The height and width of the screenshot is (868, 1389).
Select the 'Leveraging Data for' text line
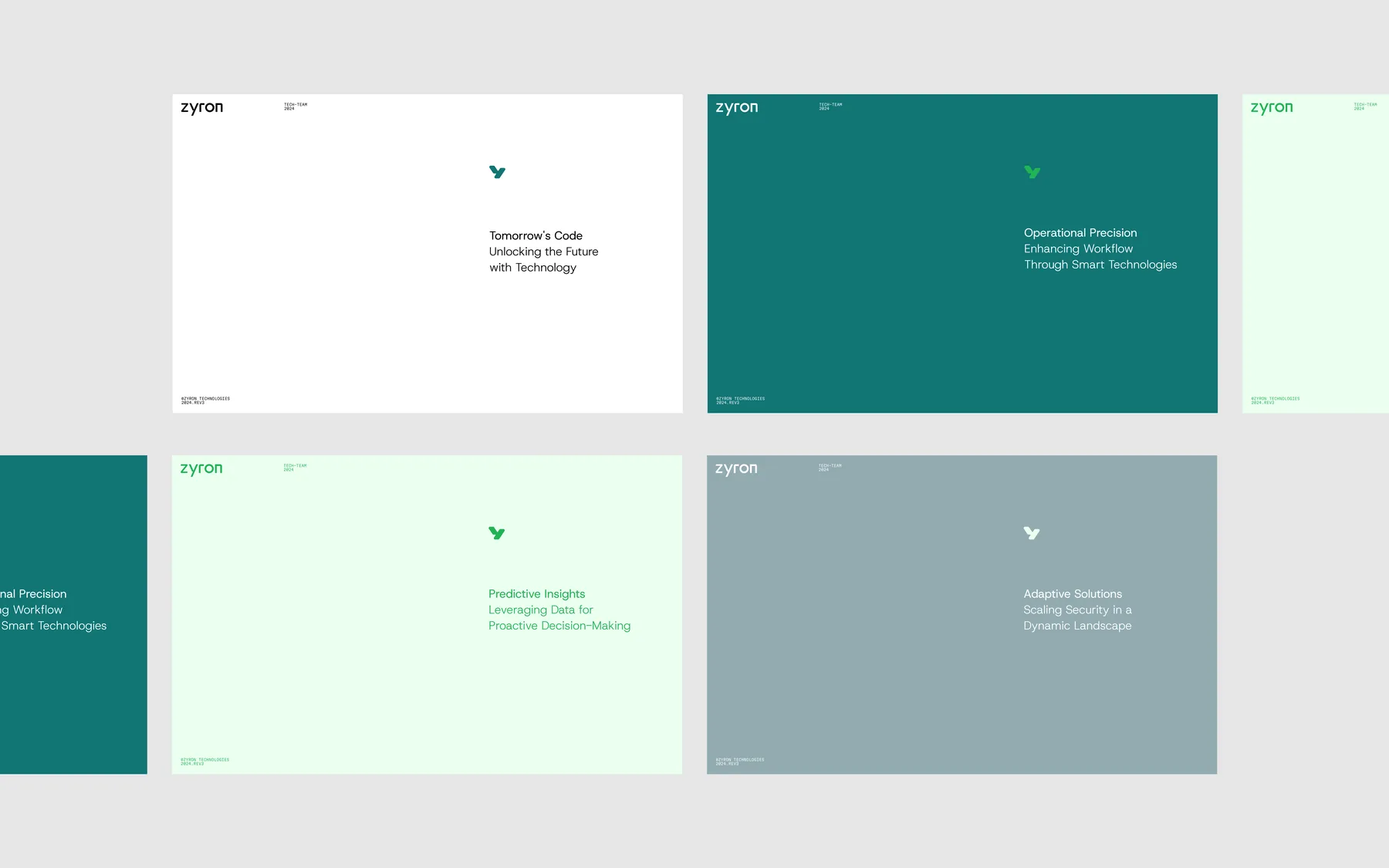click(540, 610)
